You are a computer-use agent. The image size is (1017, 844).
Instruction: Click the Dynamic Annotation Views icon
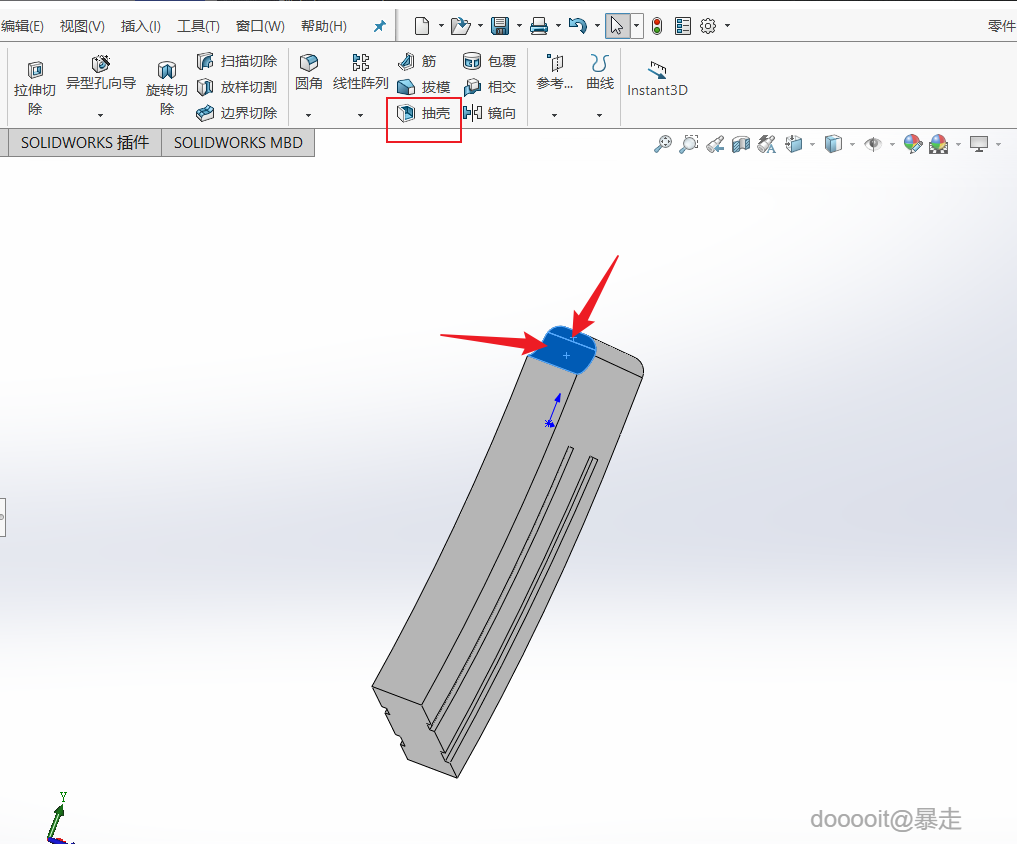767,144
